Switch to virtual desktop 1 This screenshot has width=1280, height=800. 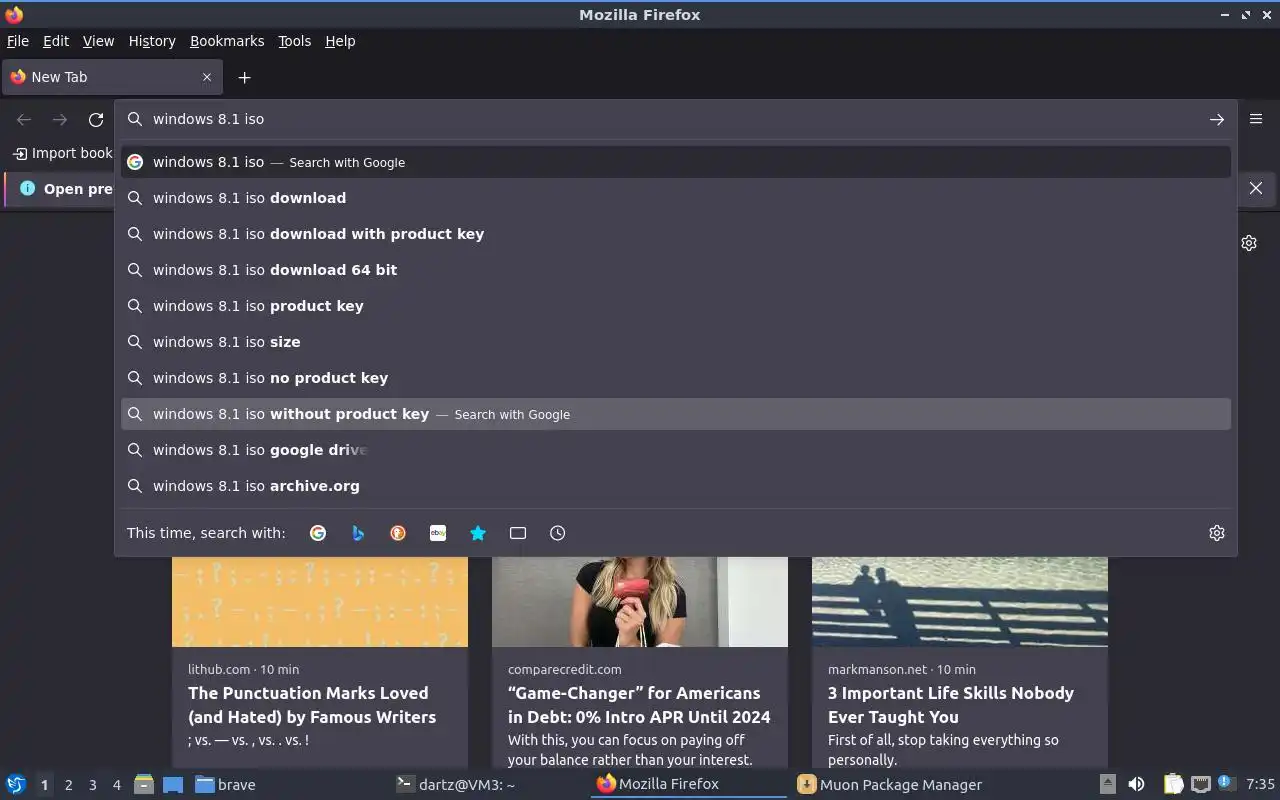[x=44, y=785]
